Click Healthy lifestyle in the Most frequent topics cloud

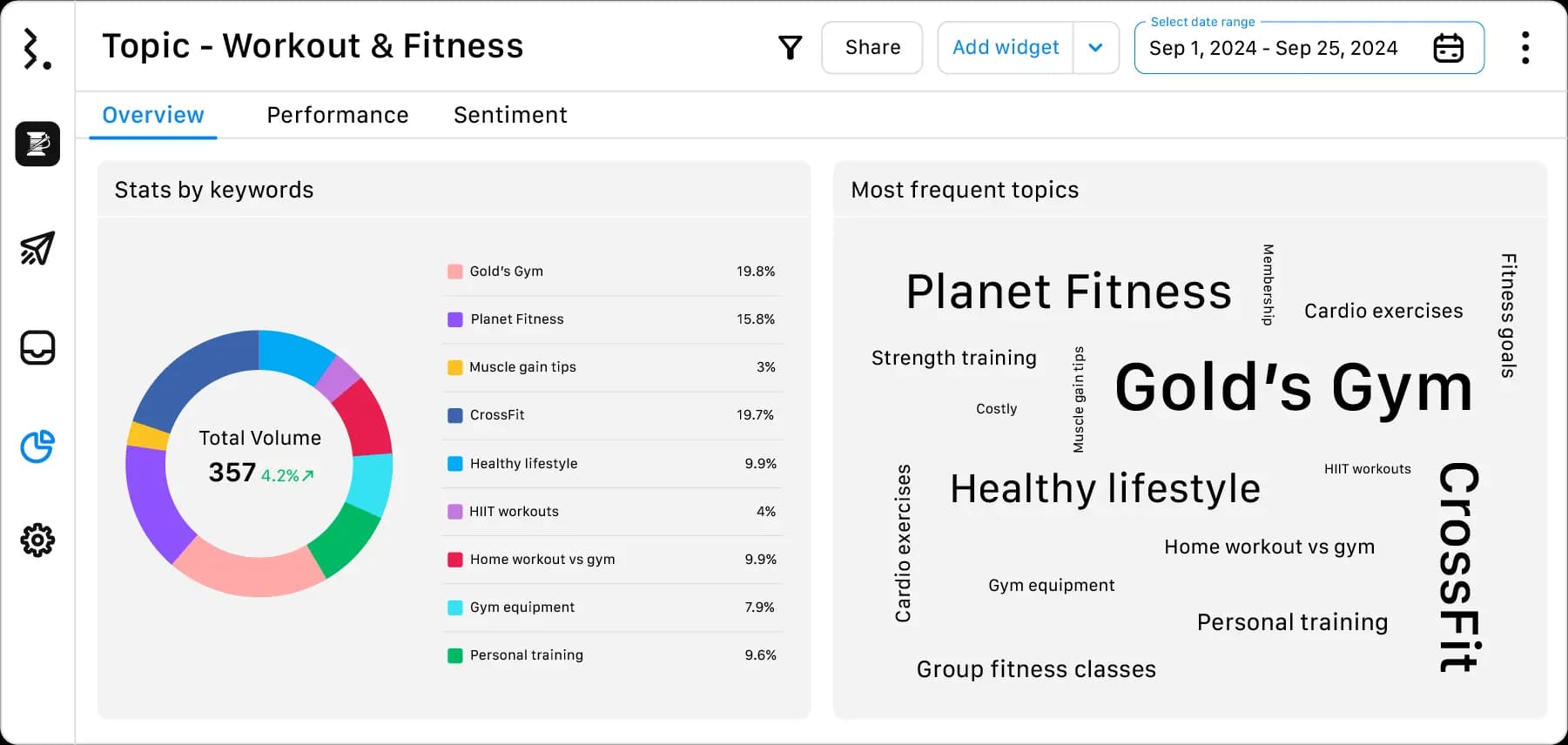[x=1104, y=487]
